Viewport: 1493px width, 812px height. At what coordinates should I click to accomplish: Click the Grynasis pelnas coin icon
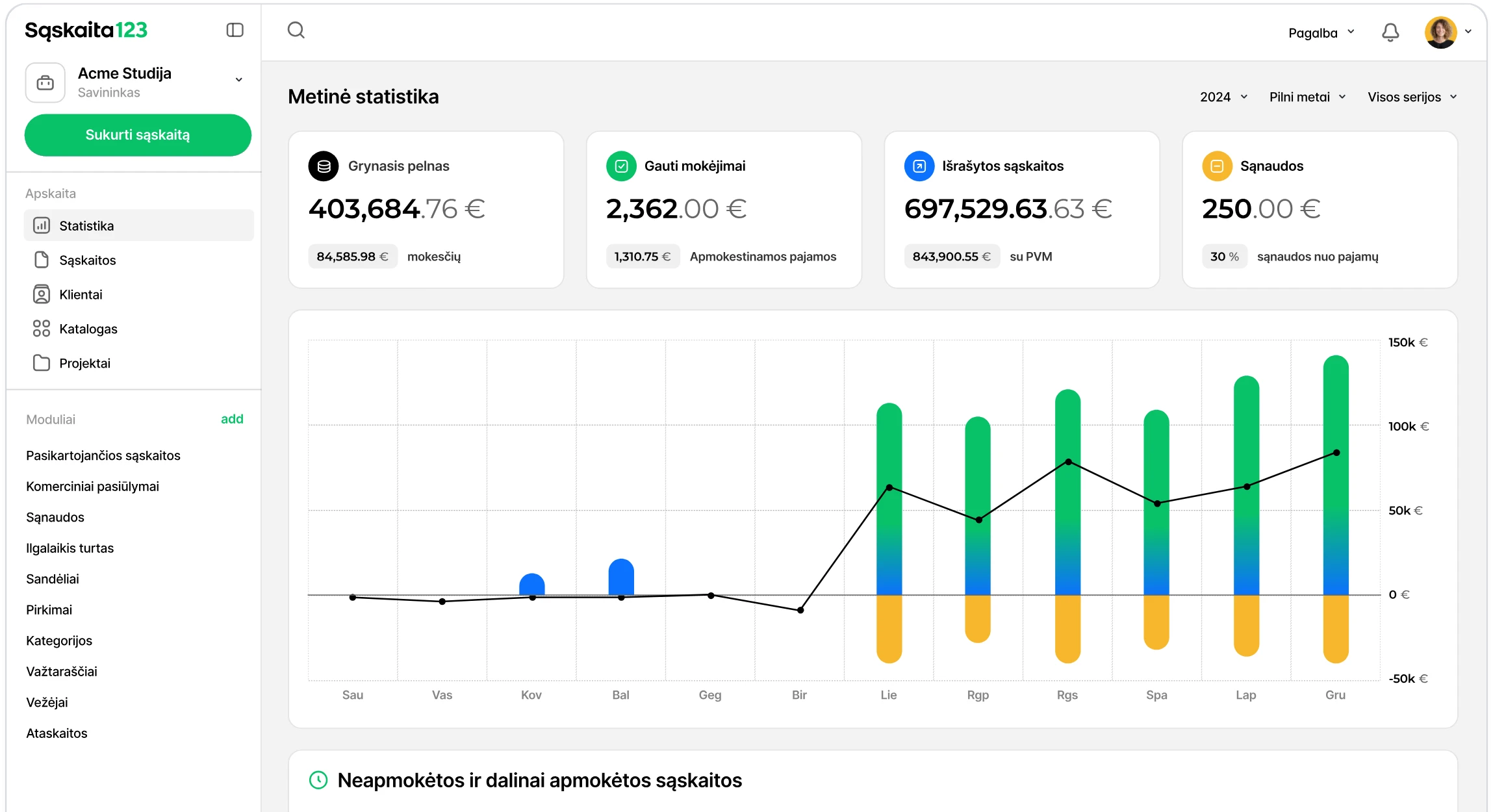(x=324, y=166)
